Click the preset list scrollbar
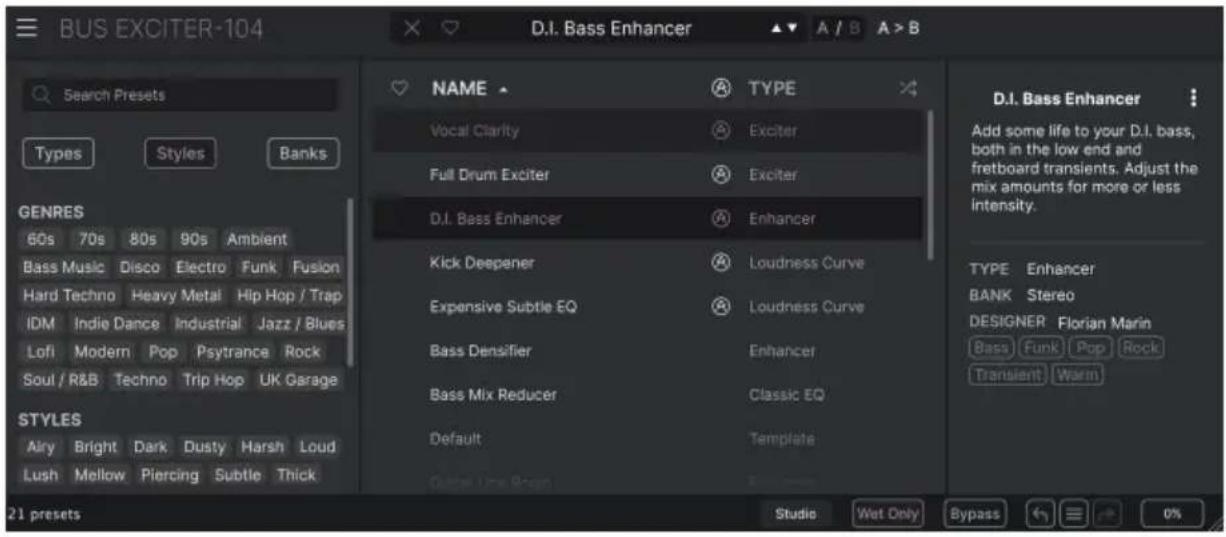Viewport: 1226px width, 537px height. click(x=932, y=185)
